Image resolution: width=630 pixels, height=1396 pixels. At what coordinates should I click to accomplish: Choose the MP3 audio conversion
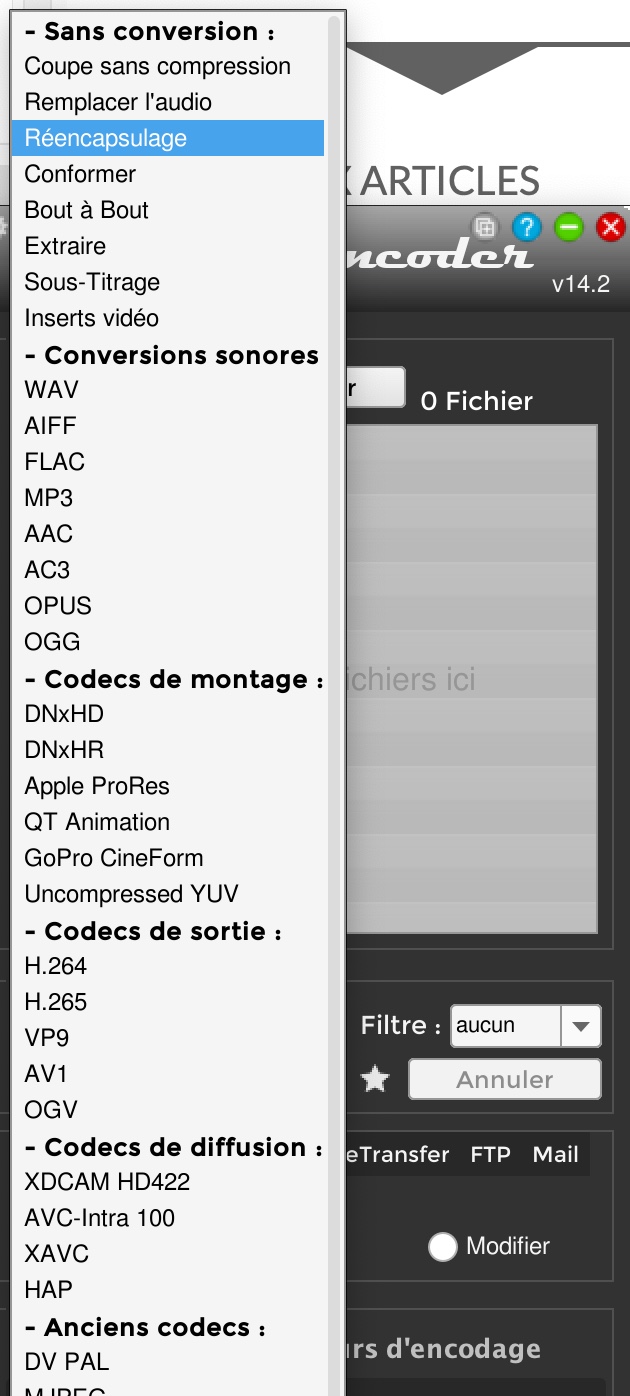pyautogui.click(x=49, y=498)
